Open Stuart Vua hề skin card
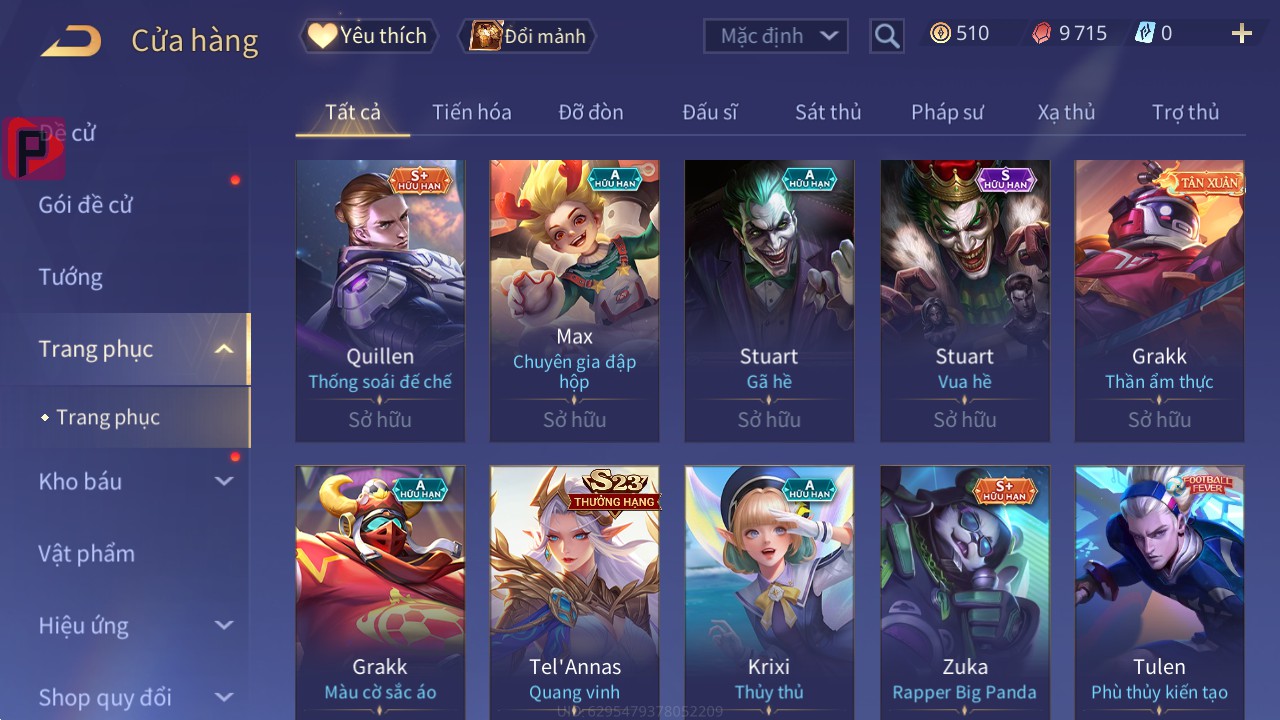 [965, 300]
